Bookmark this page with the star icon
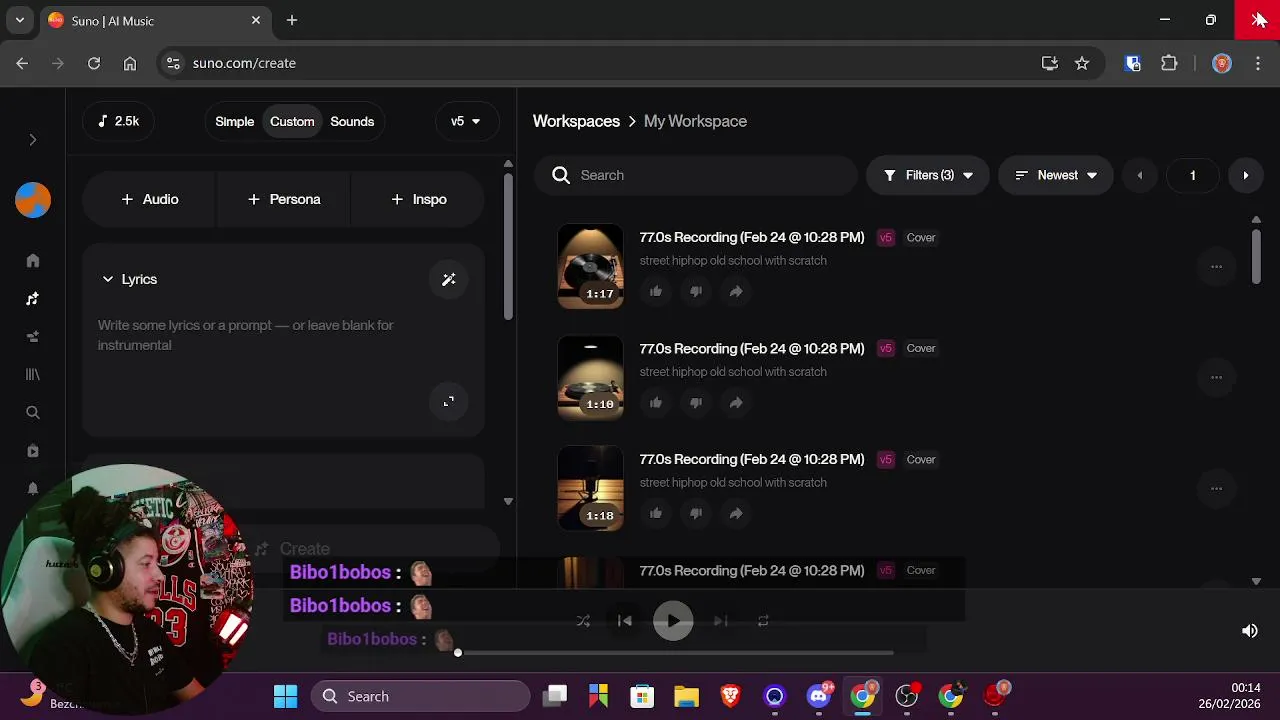 tap(1082, 63)
